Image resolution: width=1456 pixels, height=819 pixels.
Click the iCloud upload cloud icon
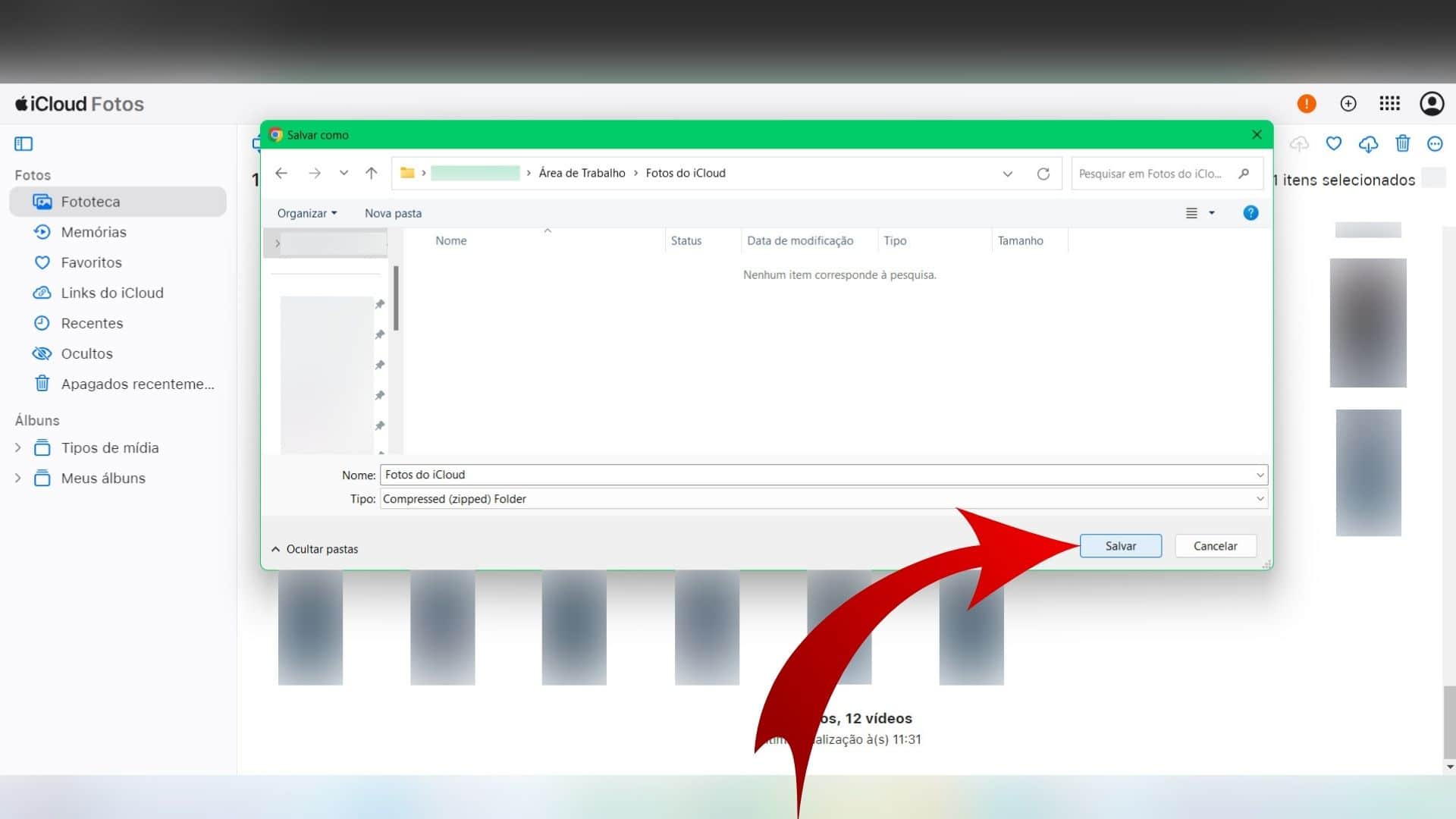[1299, 143]
